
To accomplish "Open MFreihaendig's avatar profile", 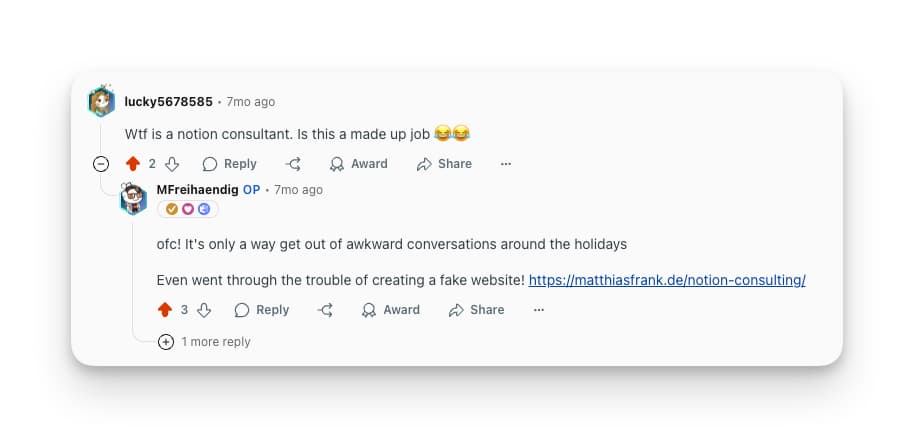I will pos(134,199).
